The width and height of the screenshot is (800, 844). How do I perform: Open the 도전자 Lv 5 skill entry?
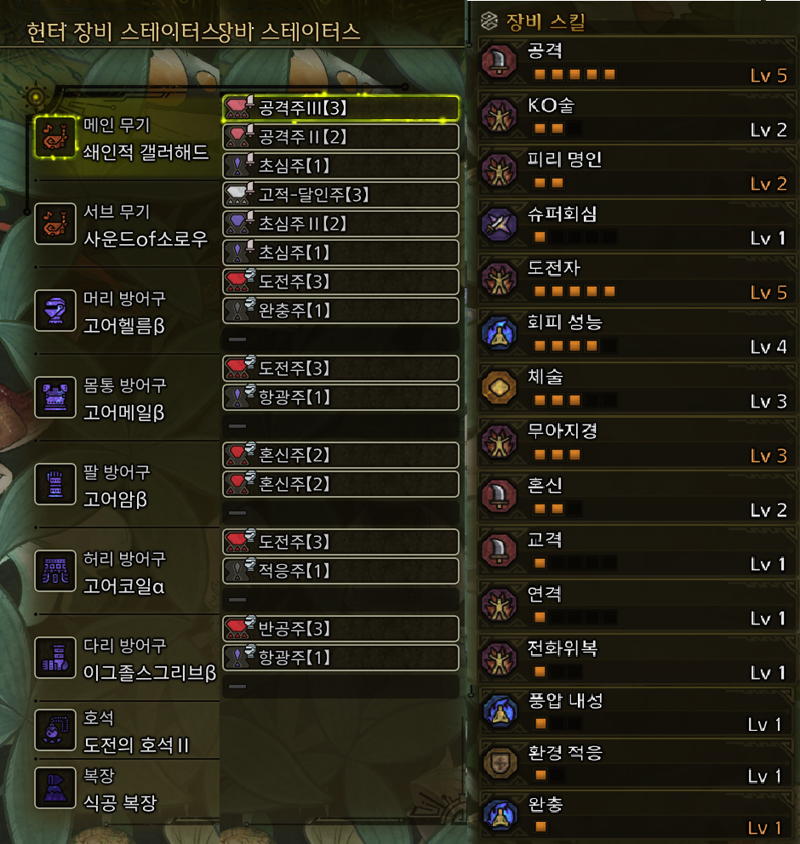(636, 279)
